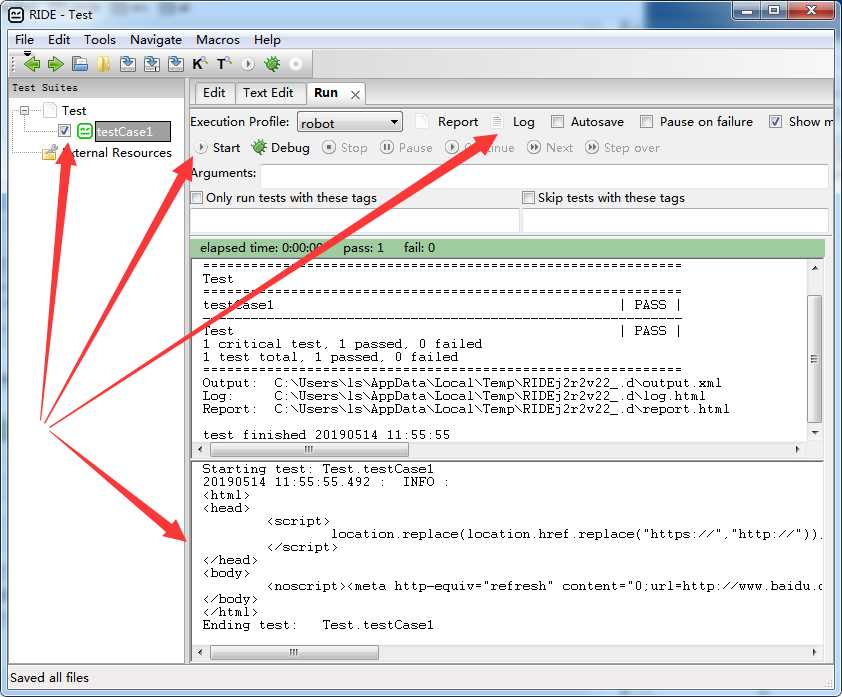The image size is (842, 697).
Task: Click the RIDE robot icon in title bar
Action: pyautogui.click(x=16, y=14)
